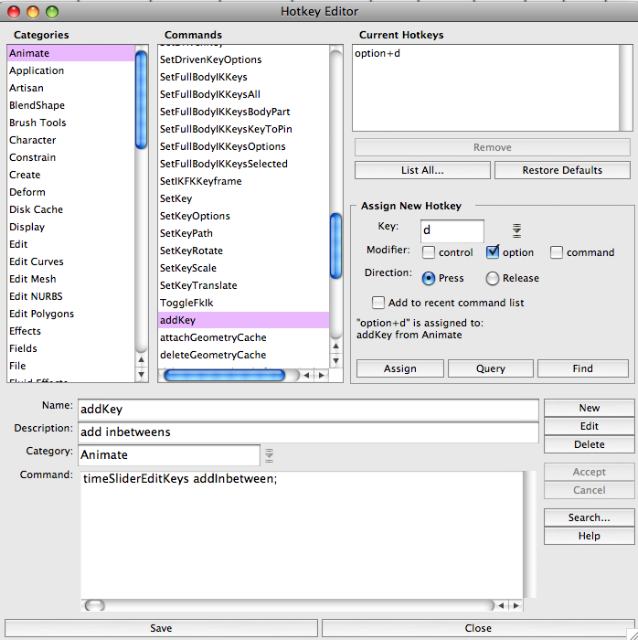Viewport: 638px width, 640px height.
Task: Click Categories list scroll down arrow
Action: (x=141, y=374)
